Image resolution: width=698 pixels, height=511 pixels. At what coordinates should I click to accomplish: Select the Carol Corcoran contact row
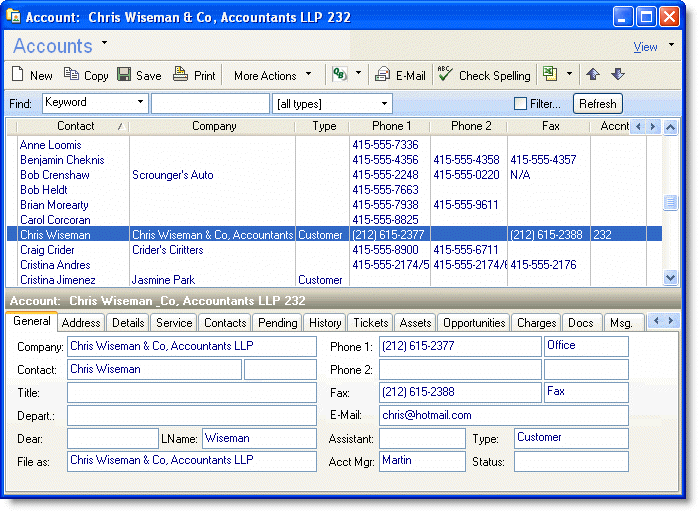click(x=55, y=220)
